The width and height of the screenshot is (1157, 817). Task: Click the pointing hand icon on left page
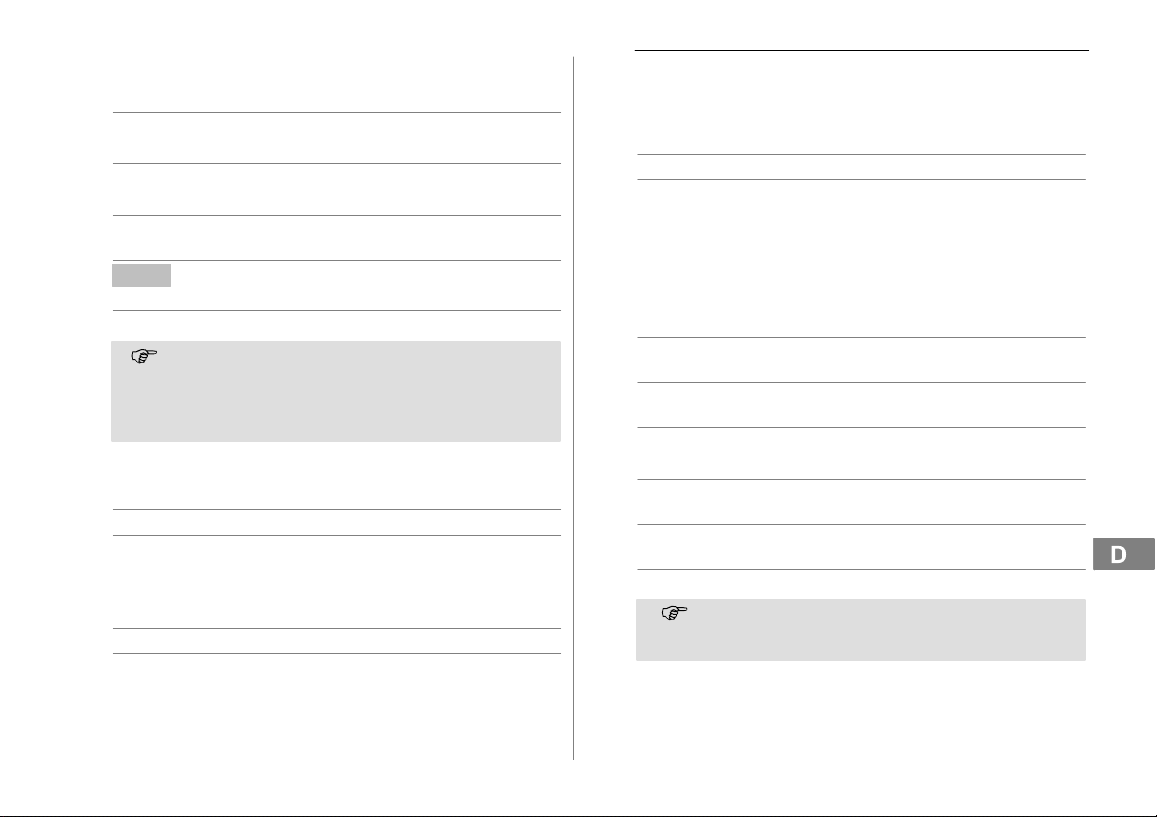144,356
